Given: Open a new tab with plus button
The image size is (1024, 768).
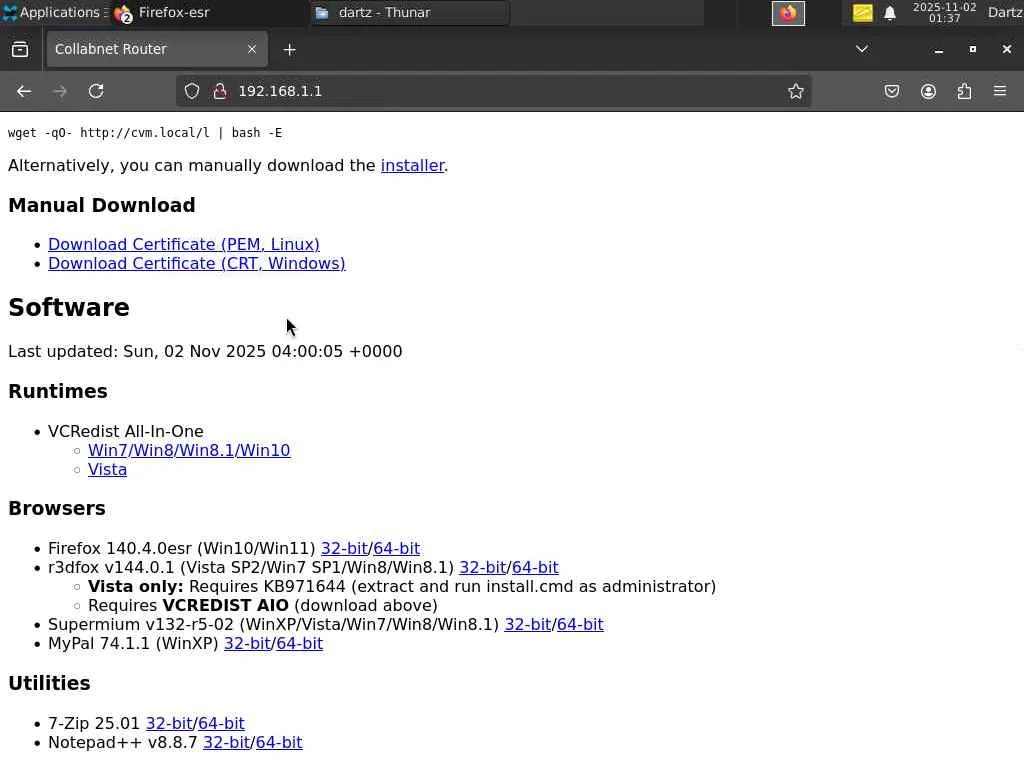Looking at the screenshot, I should 289,50.
